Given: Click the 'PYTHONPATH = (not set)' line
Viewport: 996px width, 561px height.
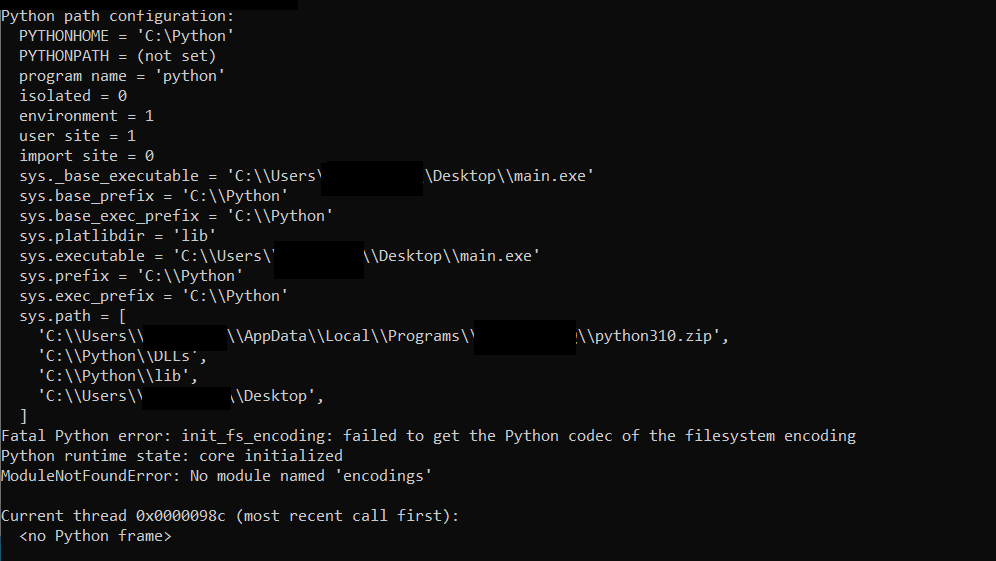Looking at the screenshot, I should pyautogui.click(x=117, y=56).
